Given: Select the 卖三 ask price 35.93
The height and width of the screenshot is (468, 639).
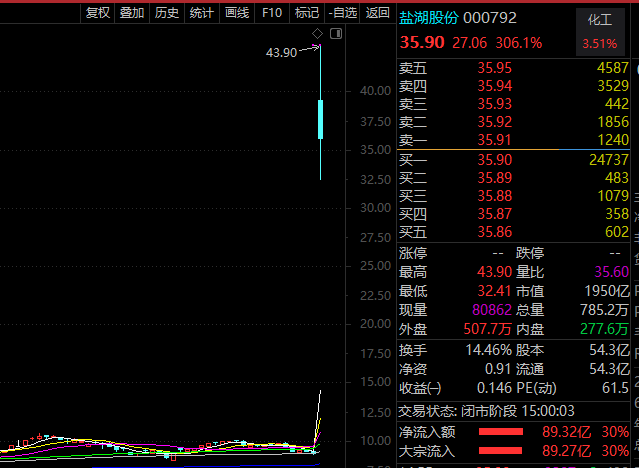Looking at the screenshot, I should (x=495, y=104).
